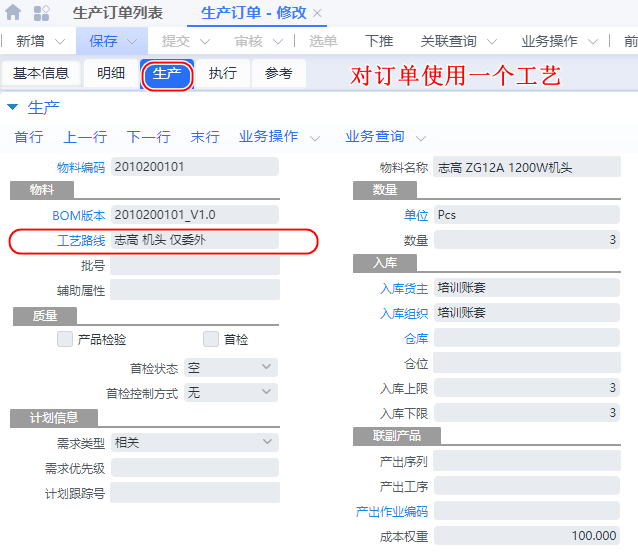Expand the 保存 dropdown arrow
The height and width of the screenshot is (556, 638).
click(138, 42)
